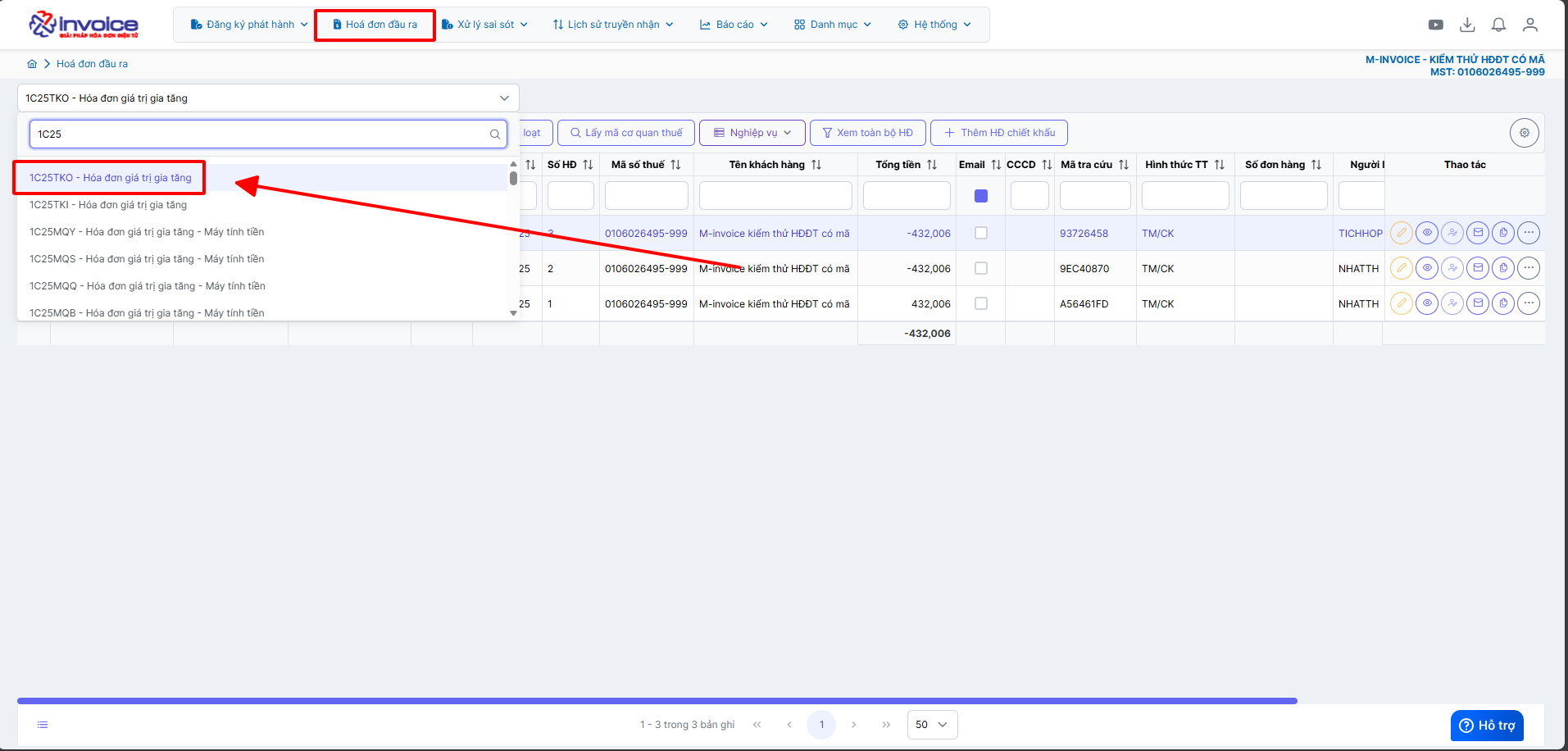Viewport: 1568px width, 751px height.
Task: Click the download icon in top bar
Action: point(1467,25)
